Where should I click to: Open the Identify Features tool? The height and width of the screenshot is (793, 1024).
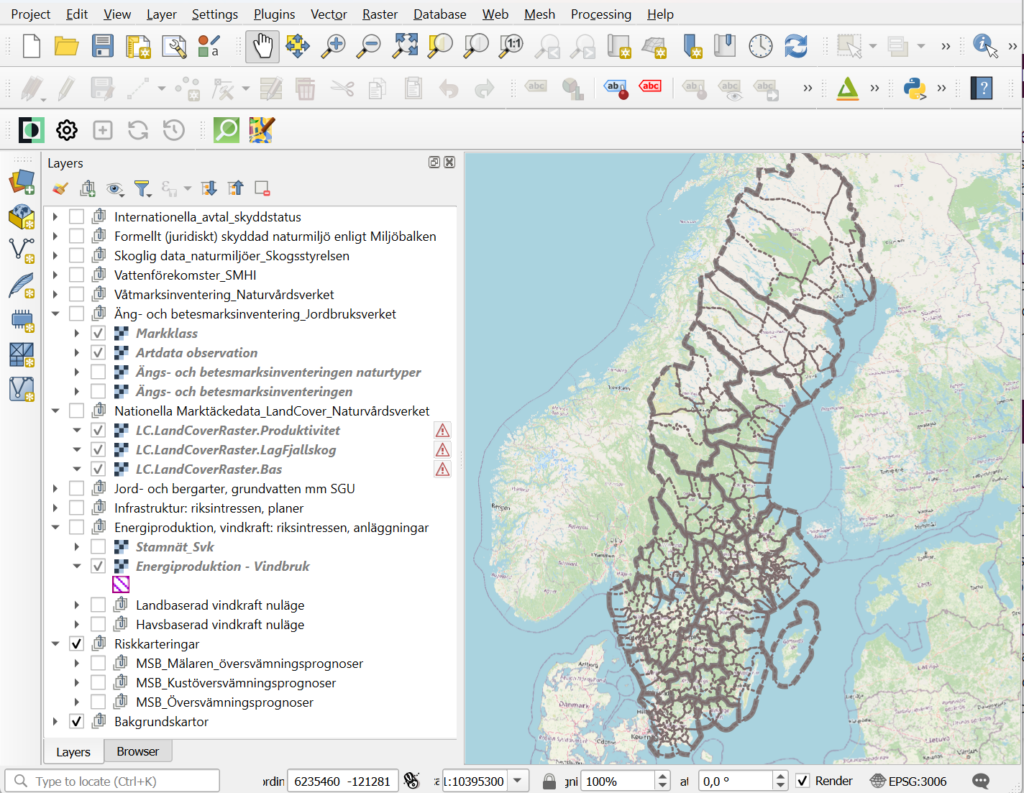(983, 44)
